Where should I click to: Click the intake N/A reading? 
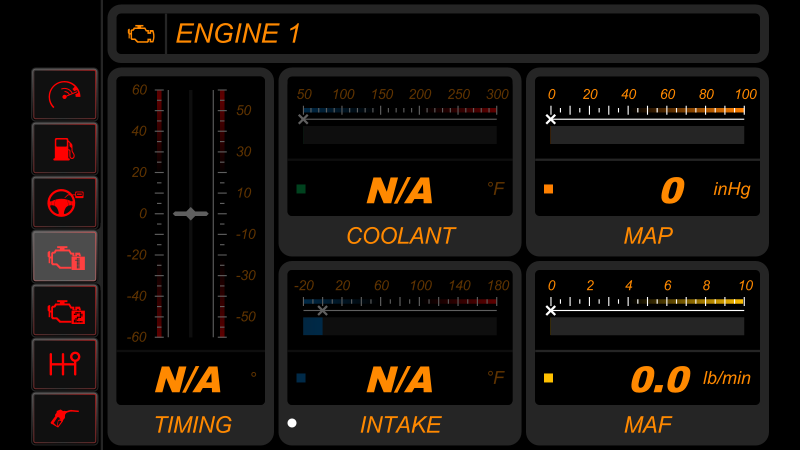pos(399,380)
